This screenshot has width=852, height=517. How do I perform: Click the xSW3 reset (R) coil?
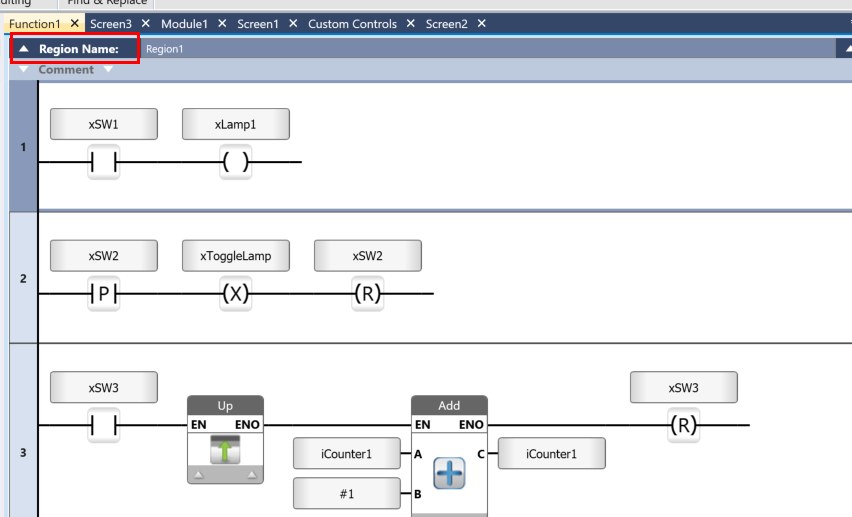[x=684, y=425]
